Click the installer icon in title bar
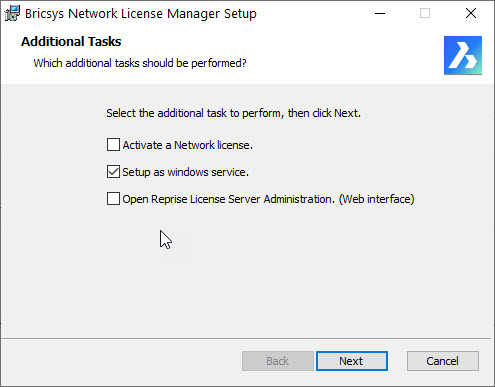Screen dimensions: 495x387 pyautogui.click(x=12, y=14)
